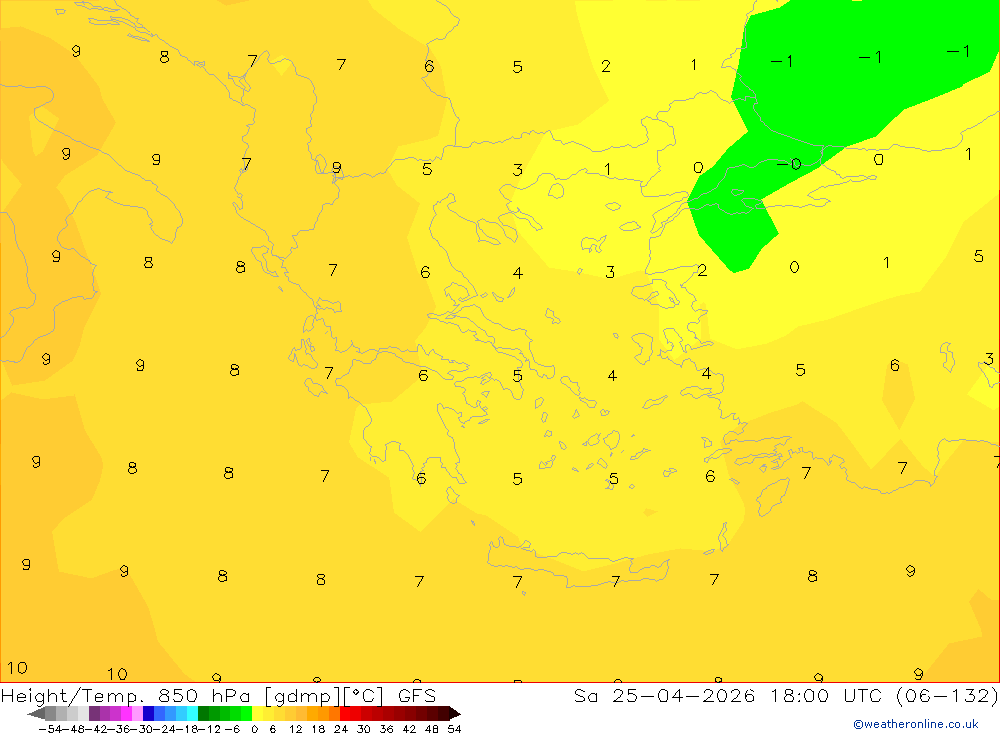This screenshot has width=1000, height=733.
Task: Pick the cyan swatch at -18
Action: (192, 713)
